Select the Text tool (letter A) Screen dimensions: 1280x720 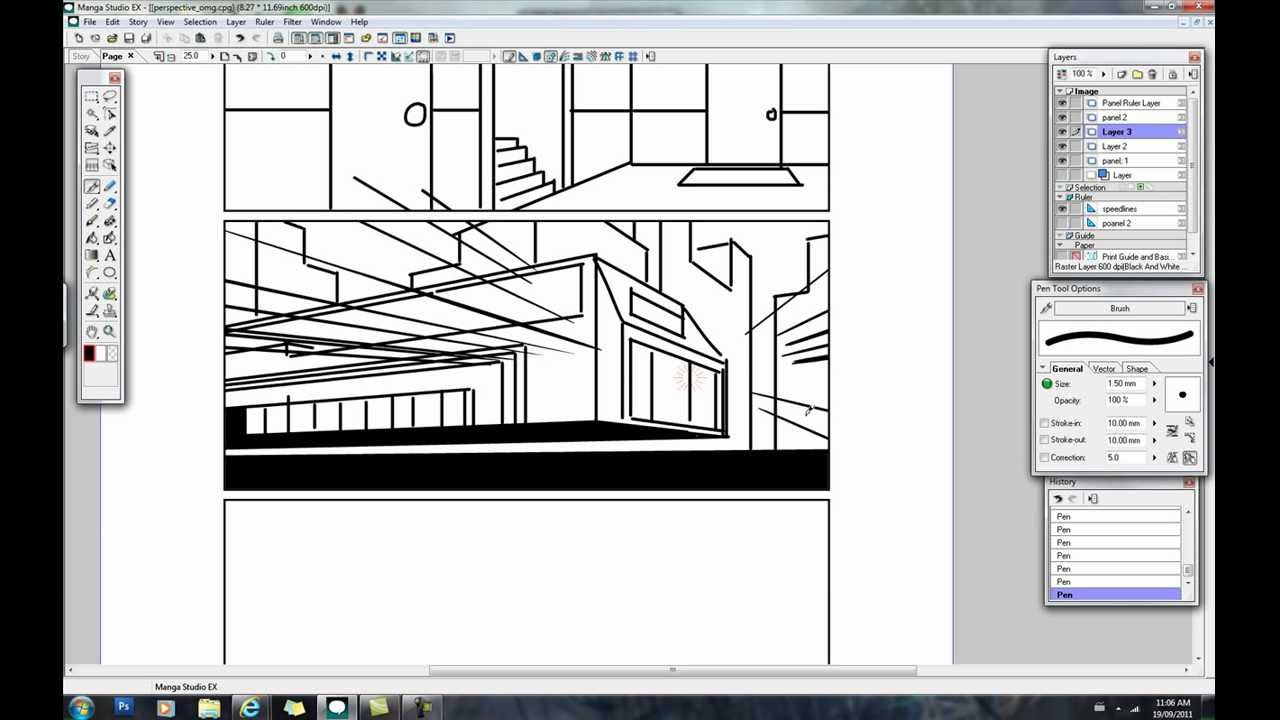[110, 255]
